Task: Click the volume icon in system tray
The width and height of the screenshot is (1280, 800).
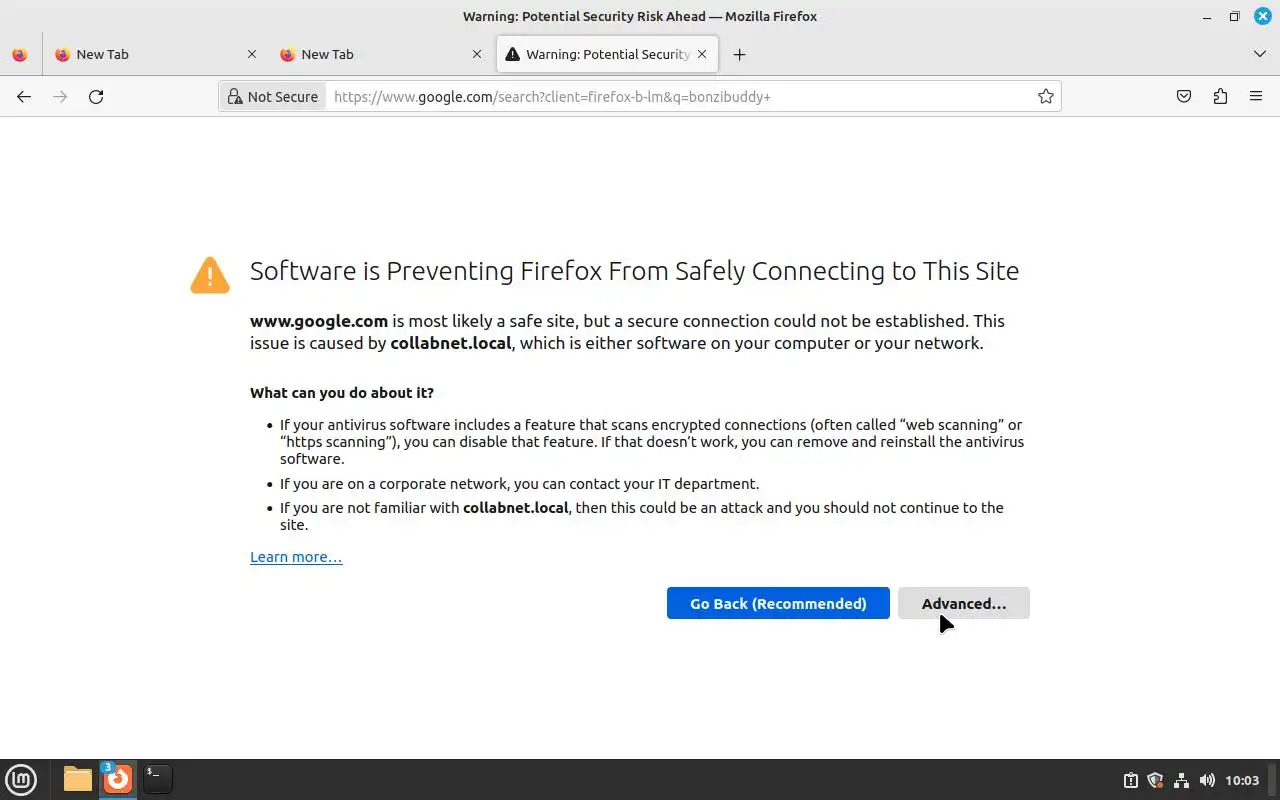Action: pos(1207,780)
